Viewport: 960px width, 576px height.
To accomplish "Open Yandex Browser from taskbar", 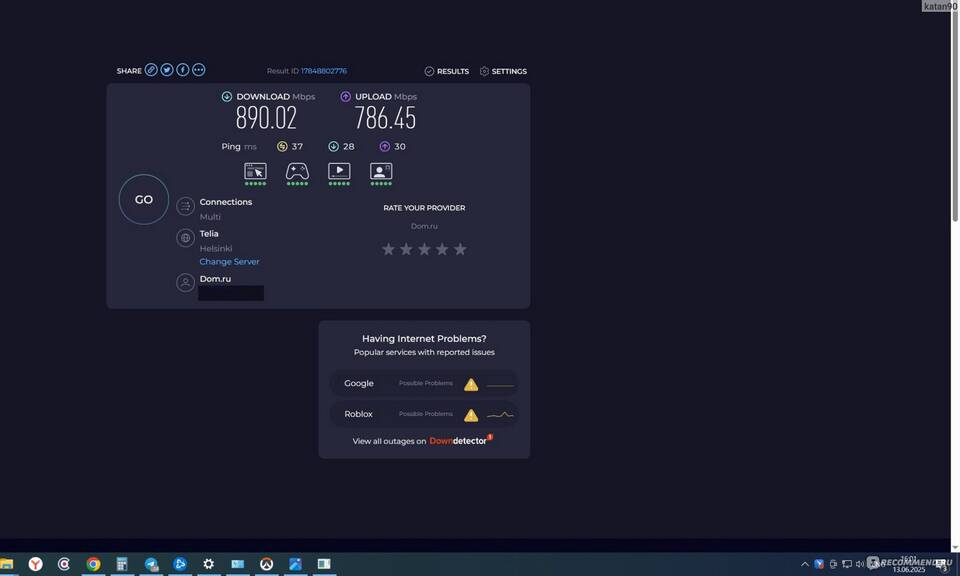I will (x=36, y=564).
